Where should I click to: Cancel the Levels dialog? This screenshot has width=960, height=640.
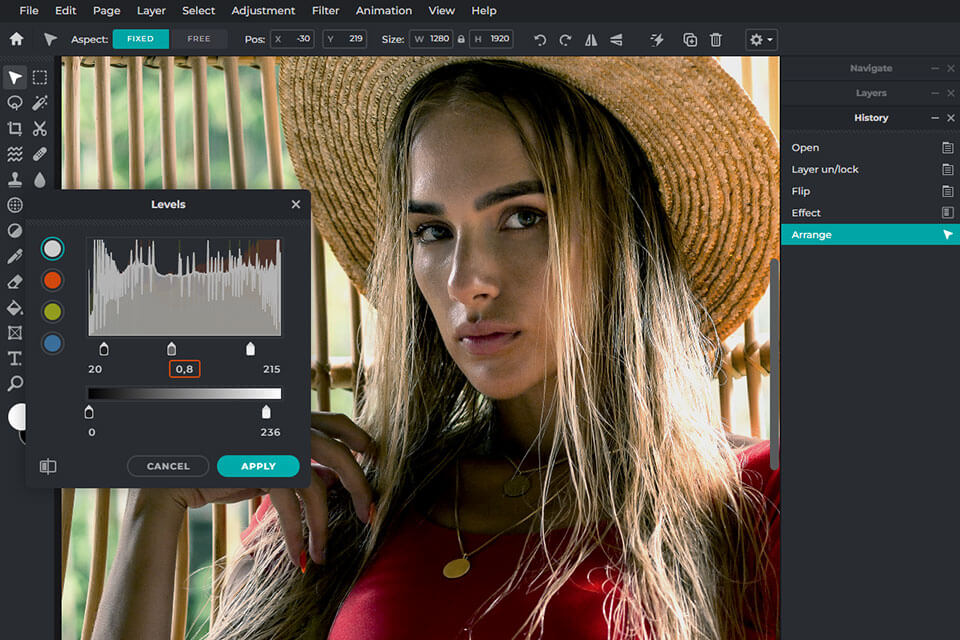167,466
